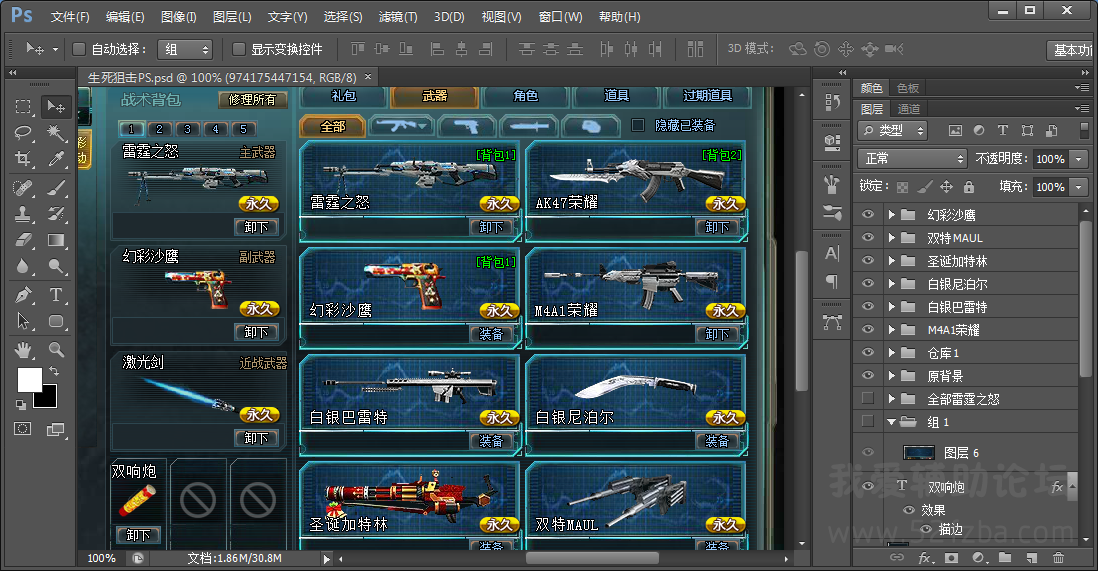Click the lock all padlock icon
Viewport: 1098px width, 571px height.
tap(968, 187)
